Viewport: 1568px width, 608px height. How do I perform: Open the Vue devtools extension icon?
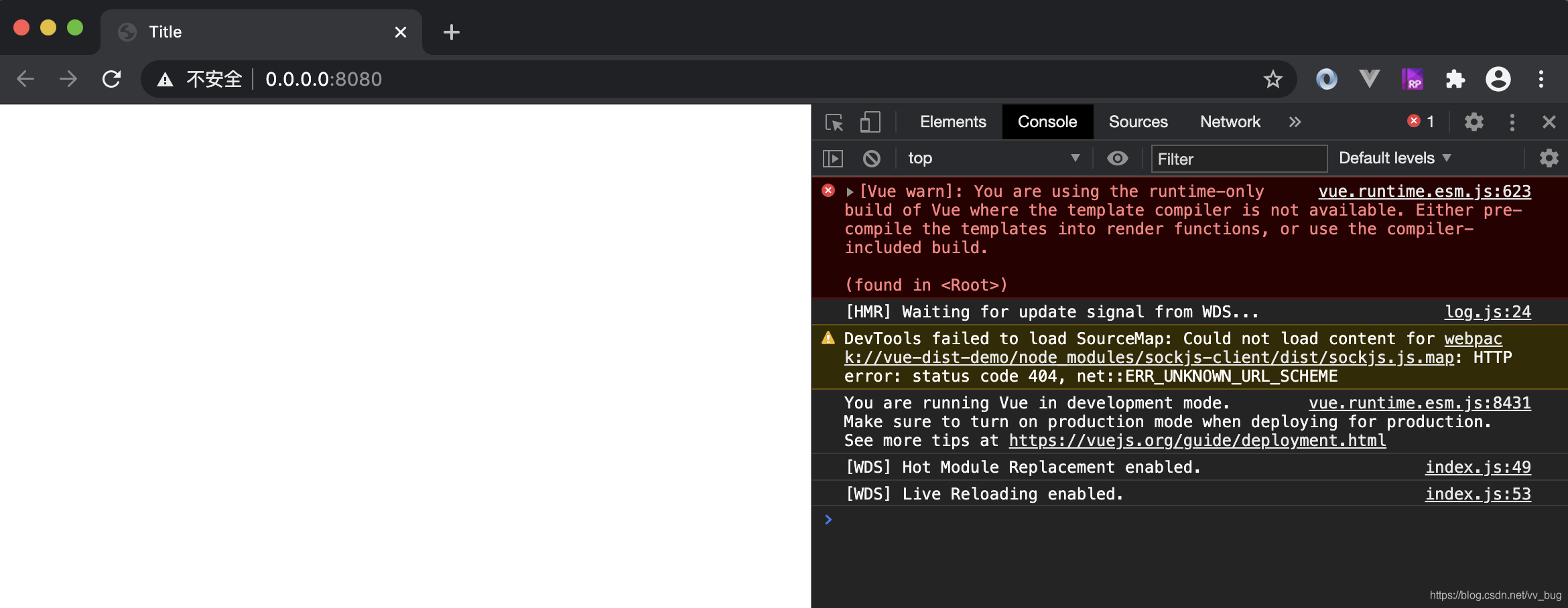(1369, 79)
